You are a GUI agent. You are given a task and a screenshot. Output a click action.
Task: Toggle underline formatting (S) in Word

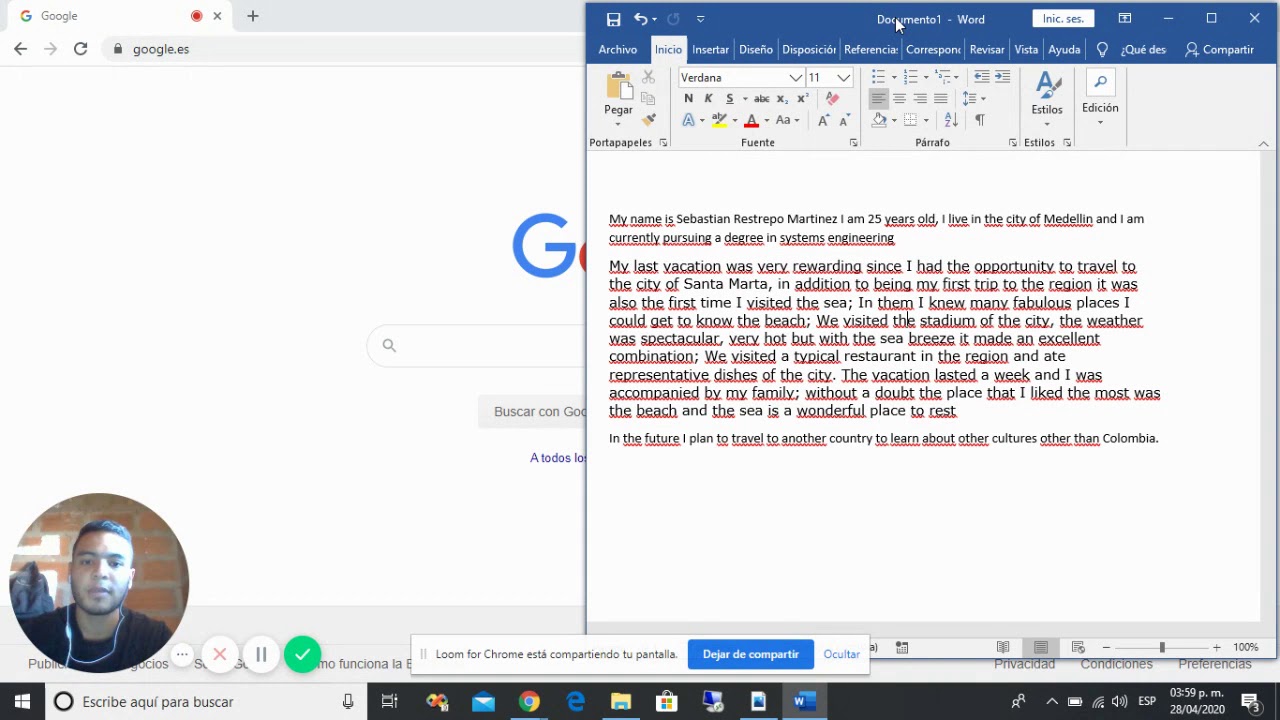point(730,98)
